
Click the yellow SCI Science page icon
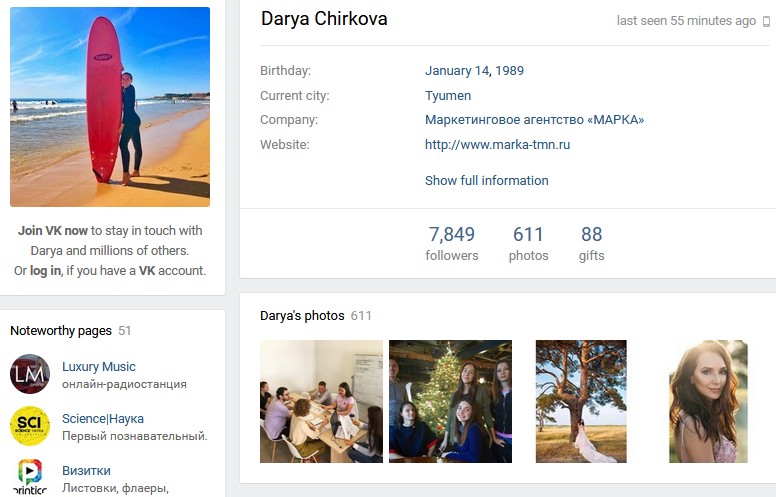coord(30,426)
